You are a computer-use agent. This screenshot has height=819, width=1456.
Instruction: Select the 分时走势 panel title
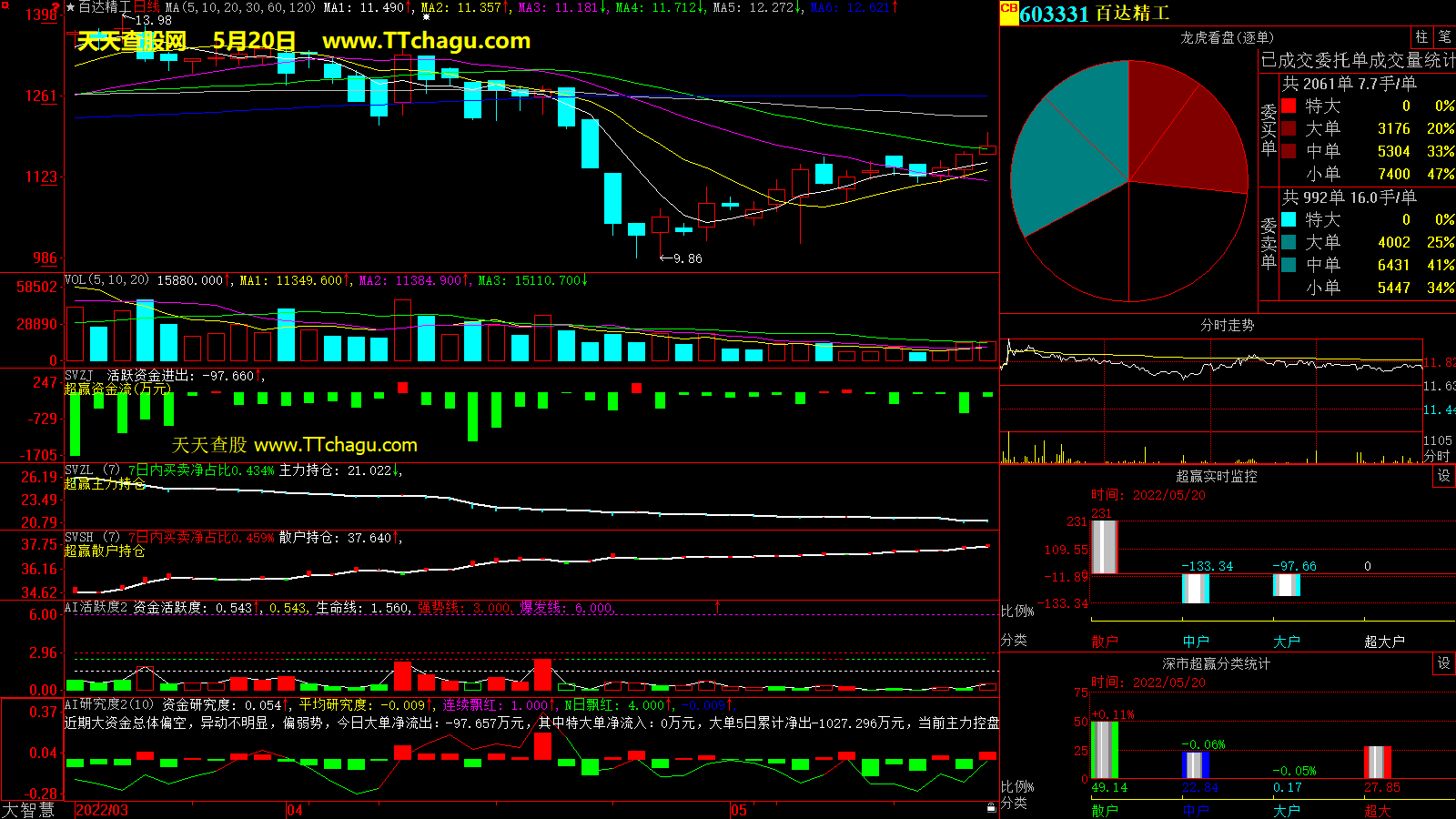(x=1227, y=325)
